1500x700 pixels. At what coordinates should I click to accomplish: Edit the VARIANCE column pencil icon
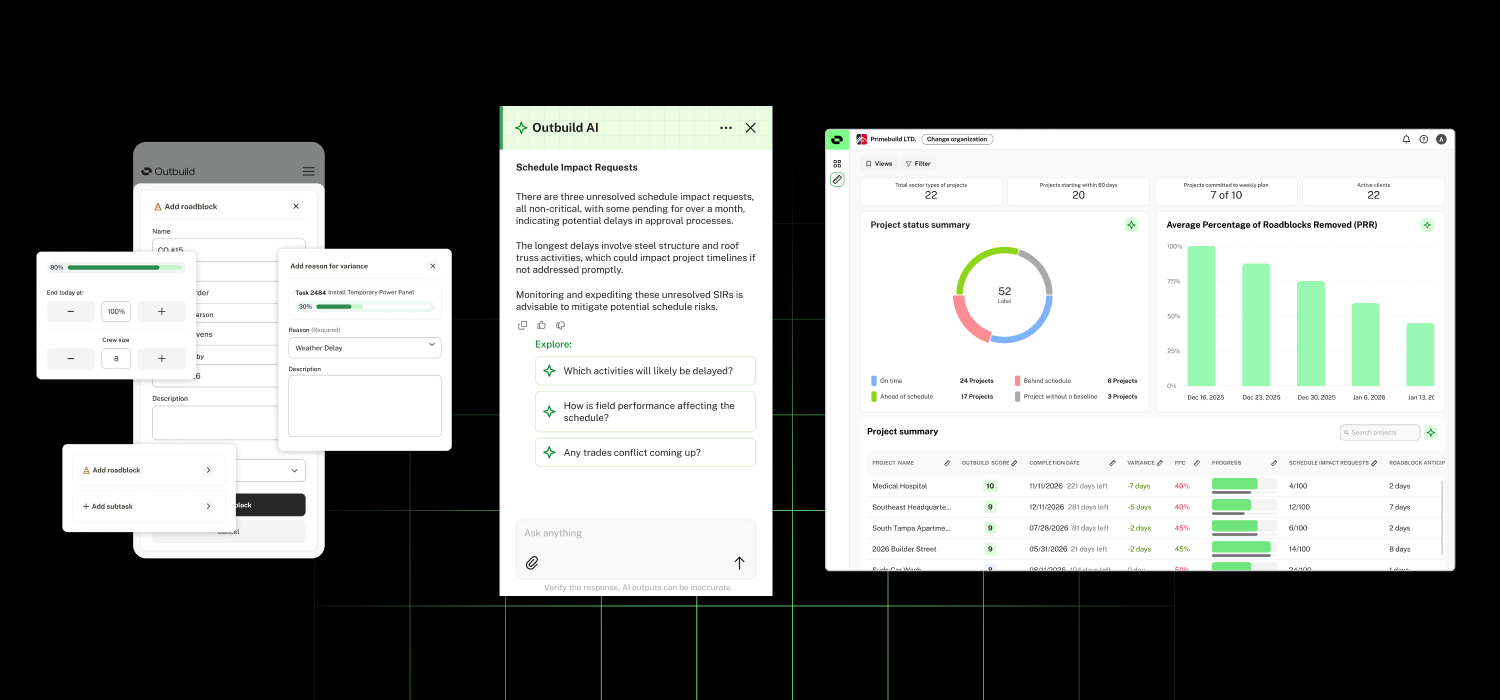[x=1159, y=463]
